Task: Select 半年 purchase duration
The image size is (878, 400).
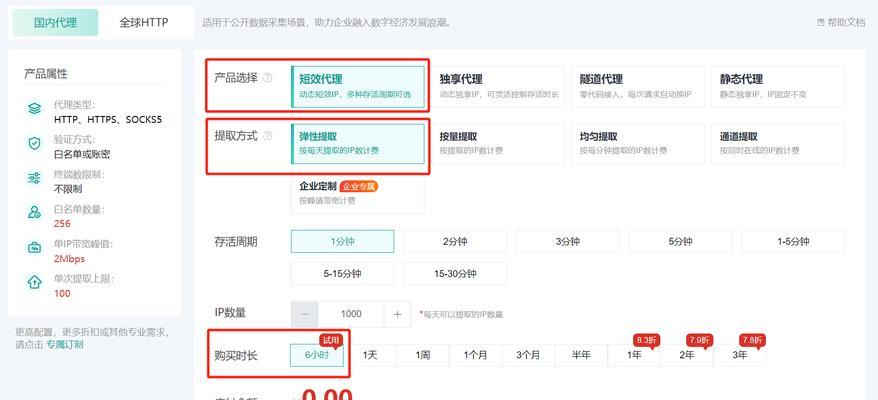Action: coord(581,355)
